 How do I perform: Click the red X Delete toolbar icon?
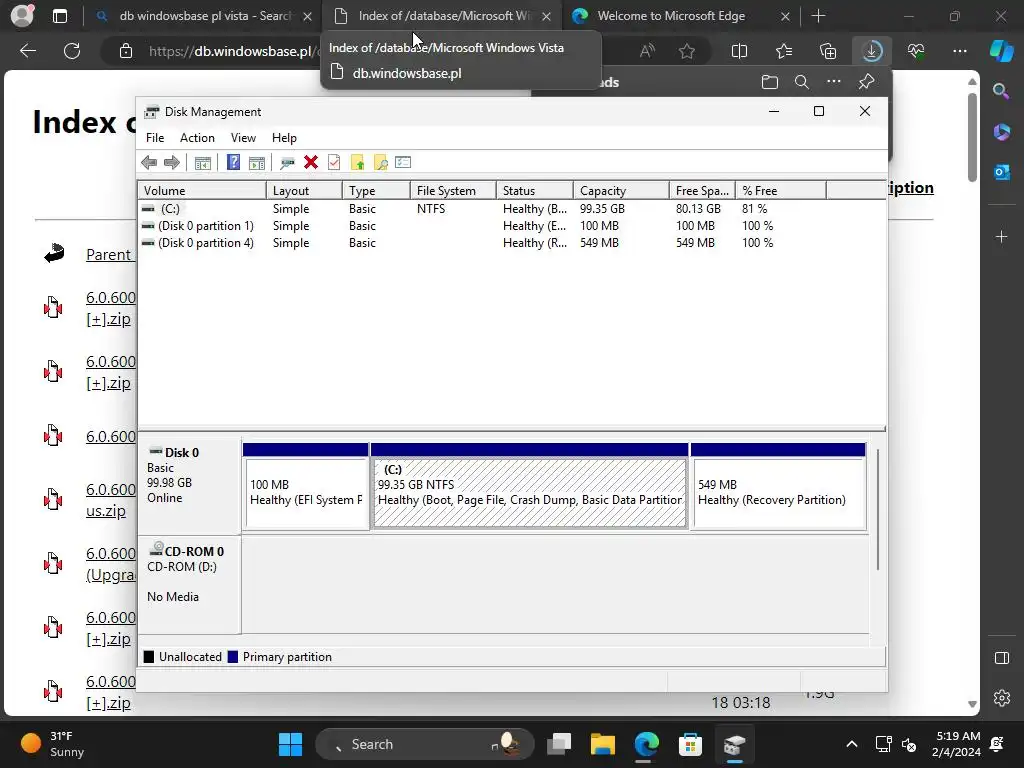311,163
